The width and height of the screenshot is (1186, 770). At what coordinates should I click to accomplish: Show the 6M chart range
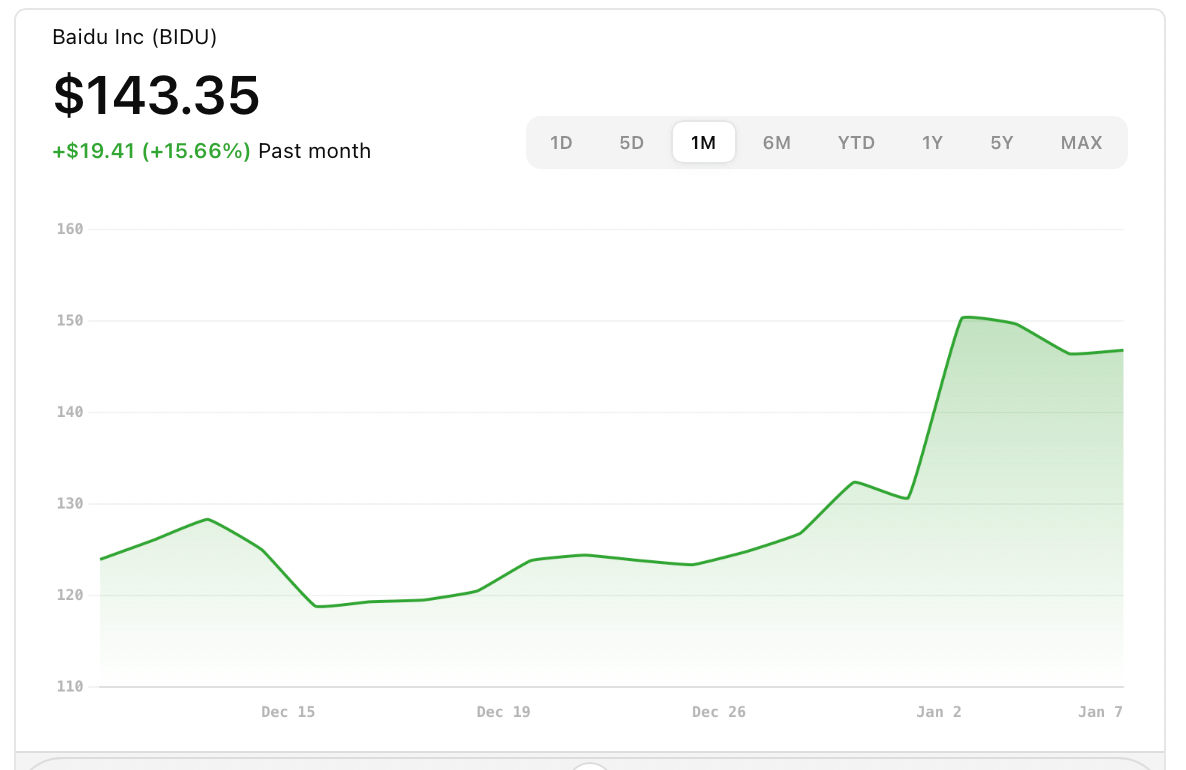click(777, 143)
